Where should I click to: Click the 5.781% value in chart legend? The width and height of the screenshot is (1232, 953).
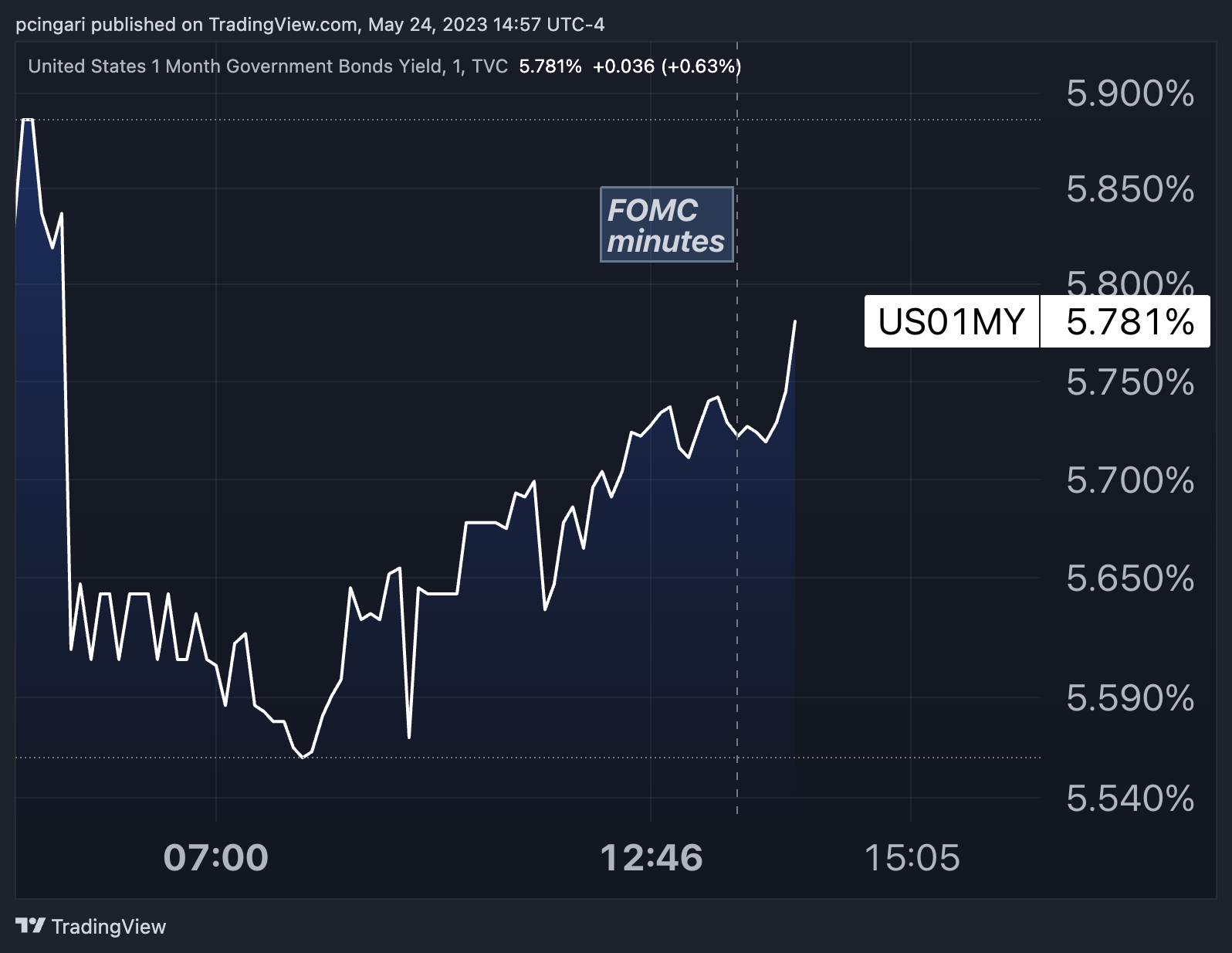pos(550,66)
